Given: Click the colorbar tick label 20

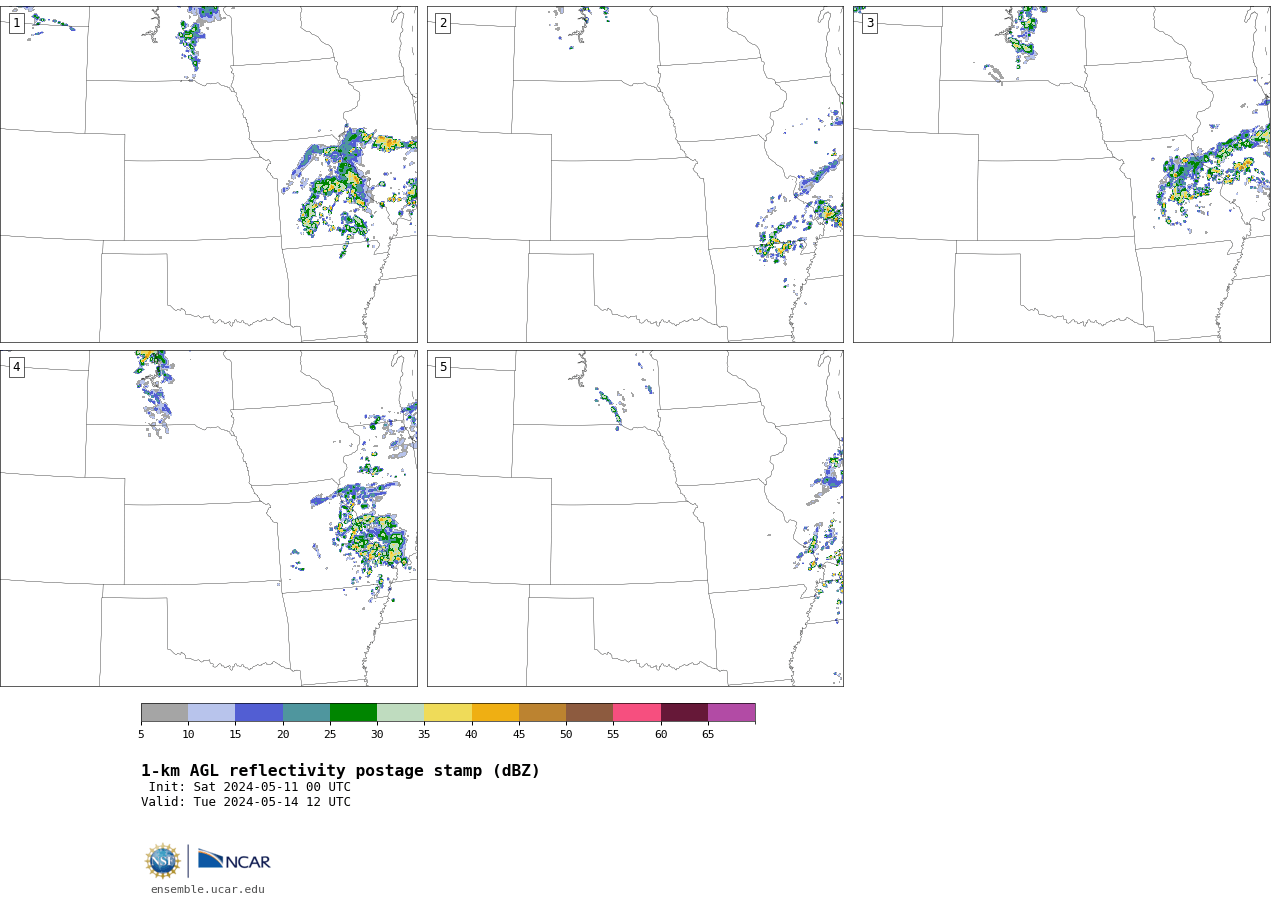Looking at the screenshot, I should point(283,735).
